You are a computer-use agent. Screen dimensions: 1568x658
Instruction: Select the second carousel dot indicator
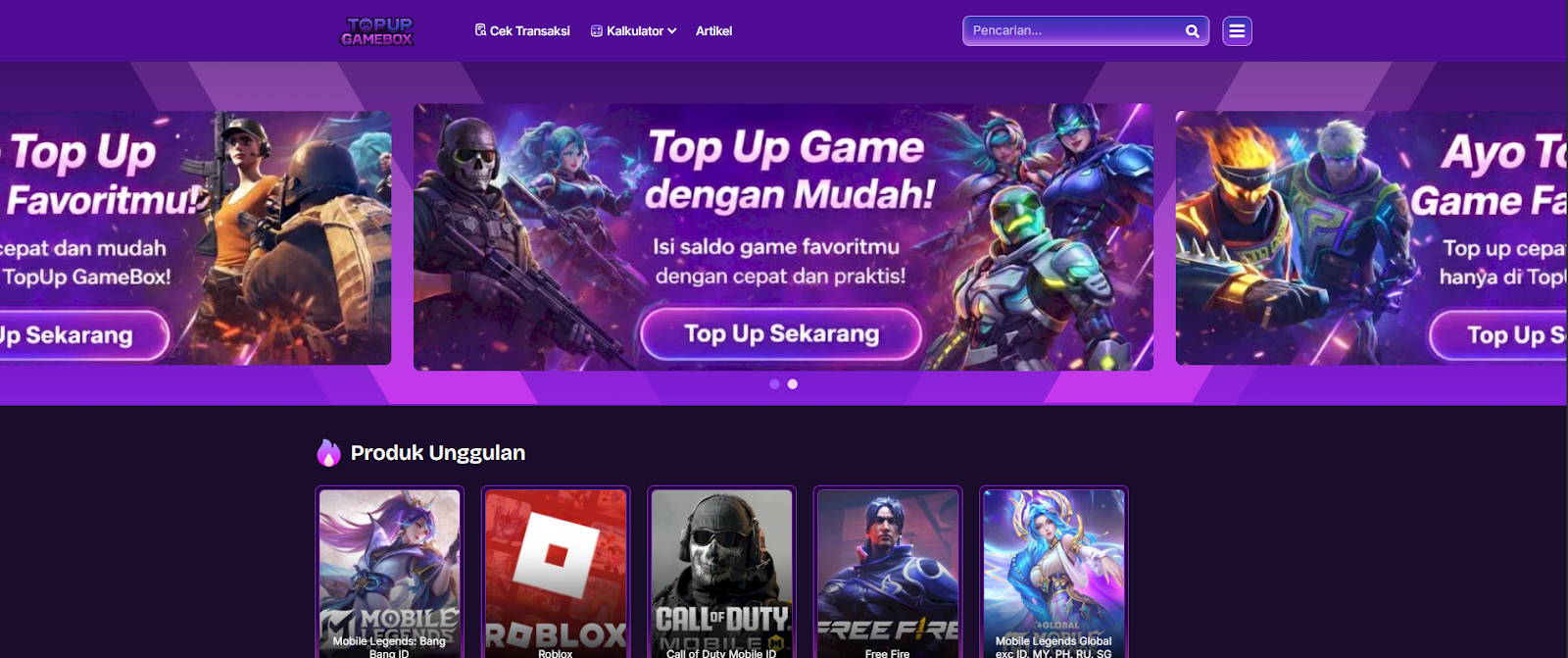793,384
